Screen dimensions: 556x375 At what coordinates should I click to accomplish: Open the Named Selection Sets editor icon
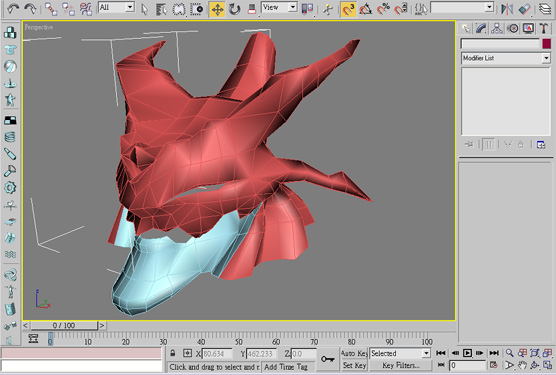tap(421, 9)
